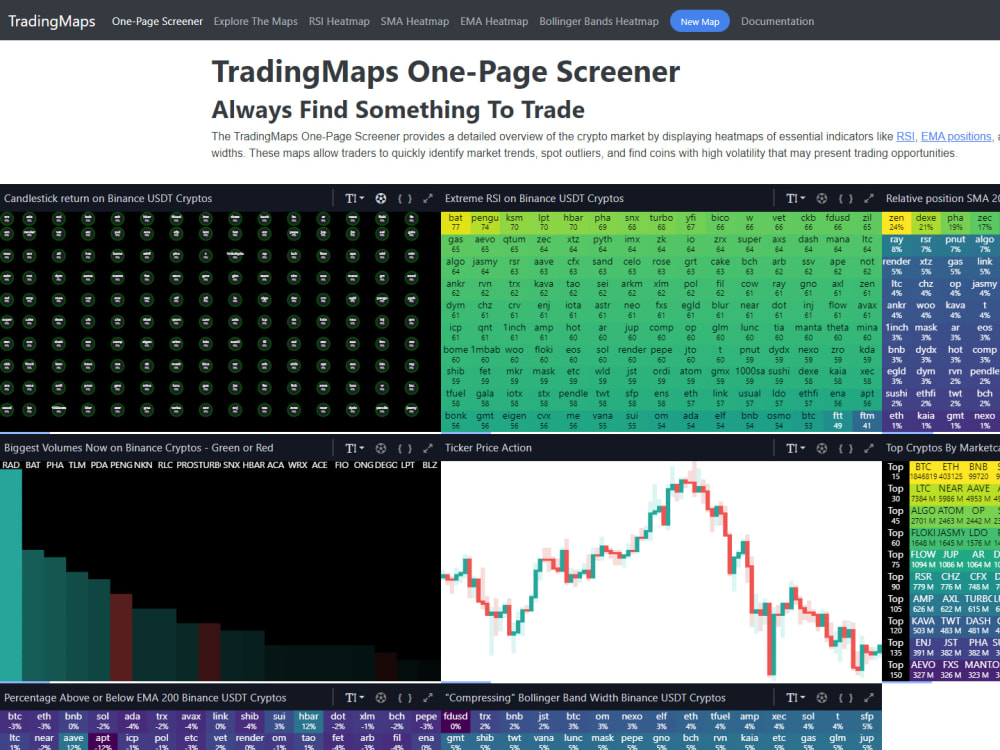The image size is (1000, 750).
Task: Click the AEVO cell in Top 150 row
Action: click(x=923, y=669)
